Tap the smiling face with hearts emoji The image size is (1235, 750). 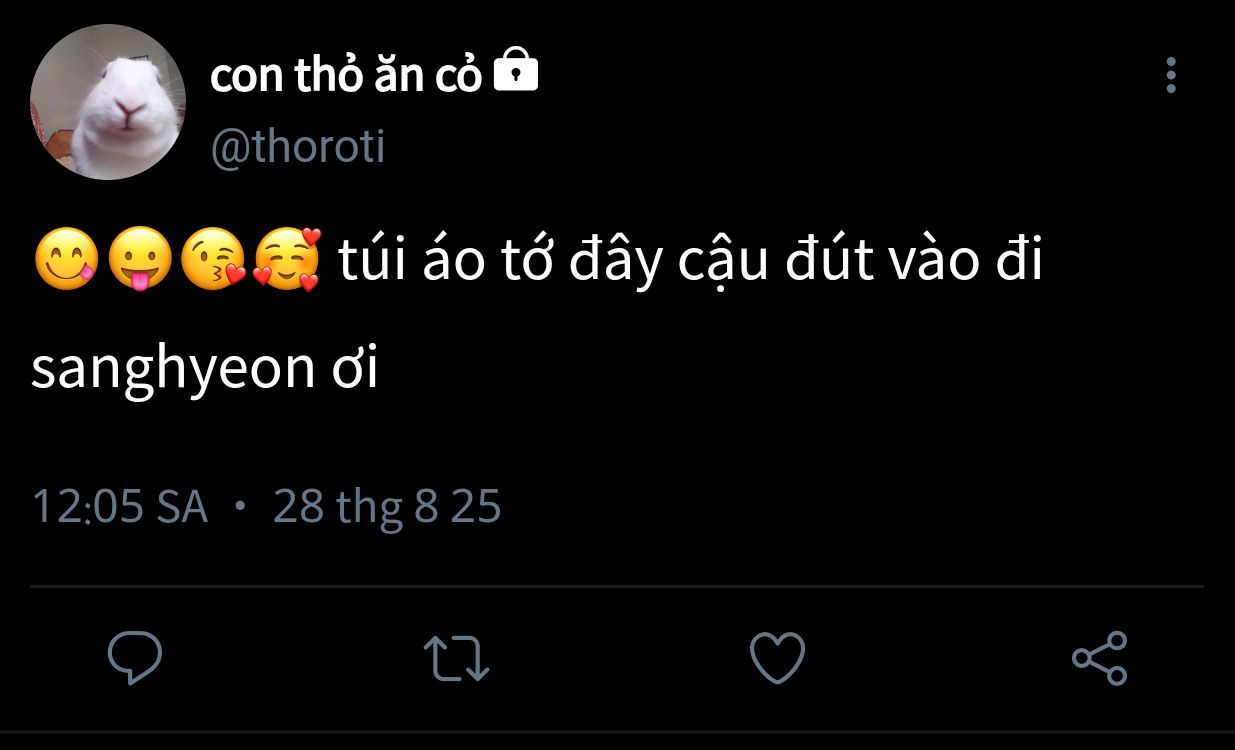287,261
